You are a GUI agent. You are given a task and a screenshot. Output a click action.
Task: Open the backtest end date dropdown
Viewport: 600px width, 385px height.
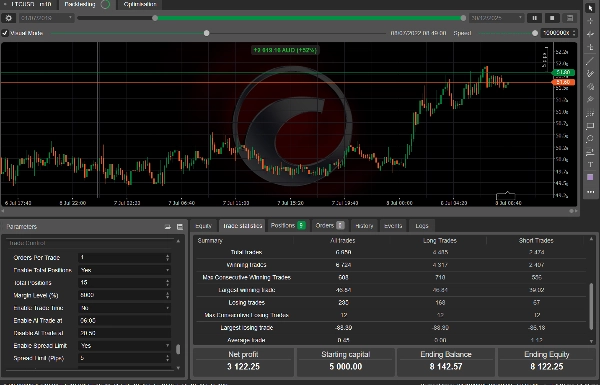(496, 18)
